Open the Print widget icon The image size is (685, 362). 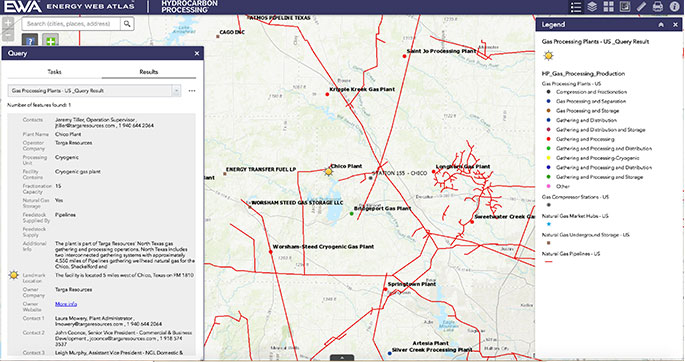click(658, 7)
